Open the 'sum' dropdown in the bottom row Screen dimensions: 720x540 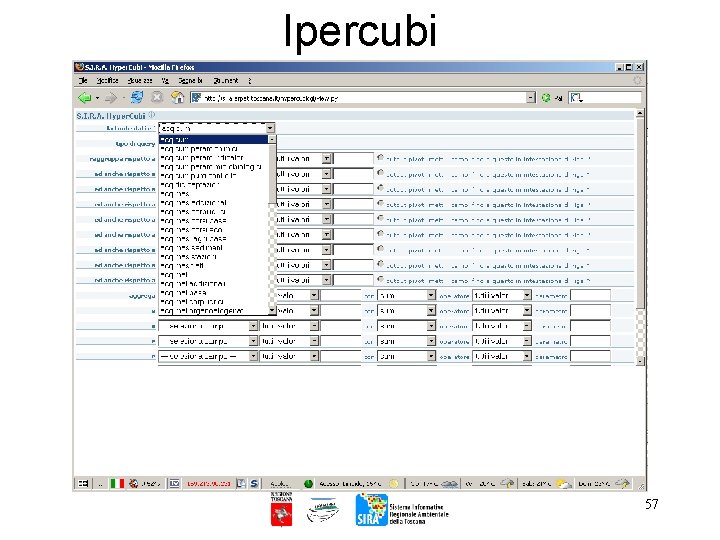pyautogui.click(x=406, y=356)
